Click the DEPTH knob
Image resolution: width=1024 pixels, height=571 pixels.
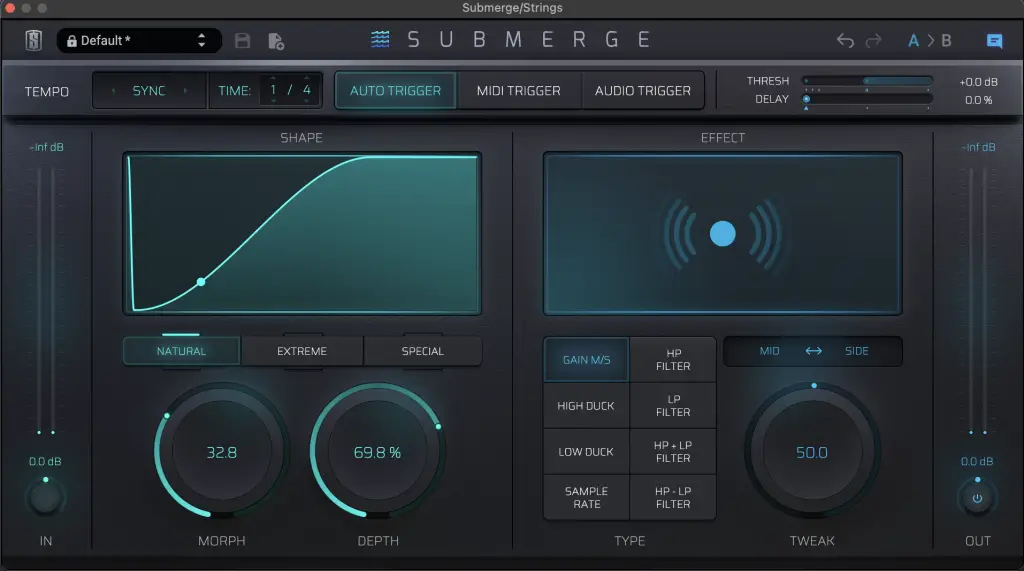pos(377,452)
